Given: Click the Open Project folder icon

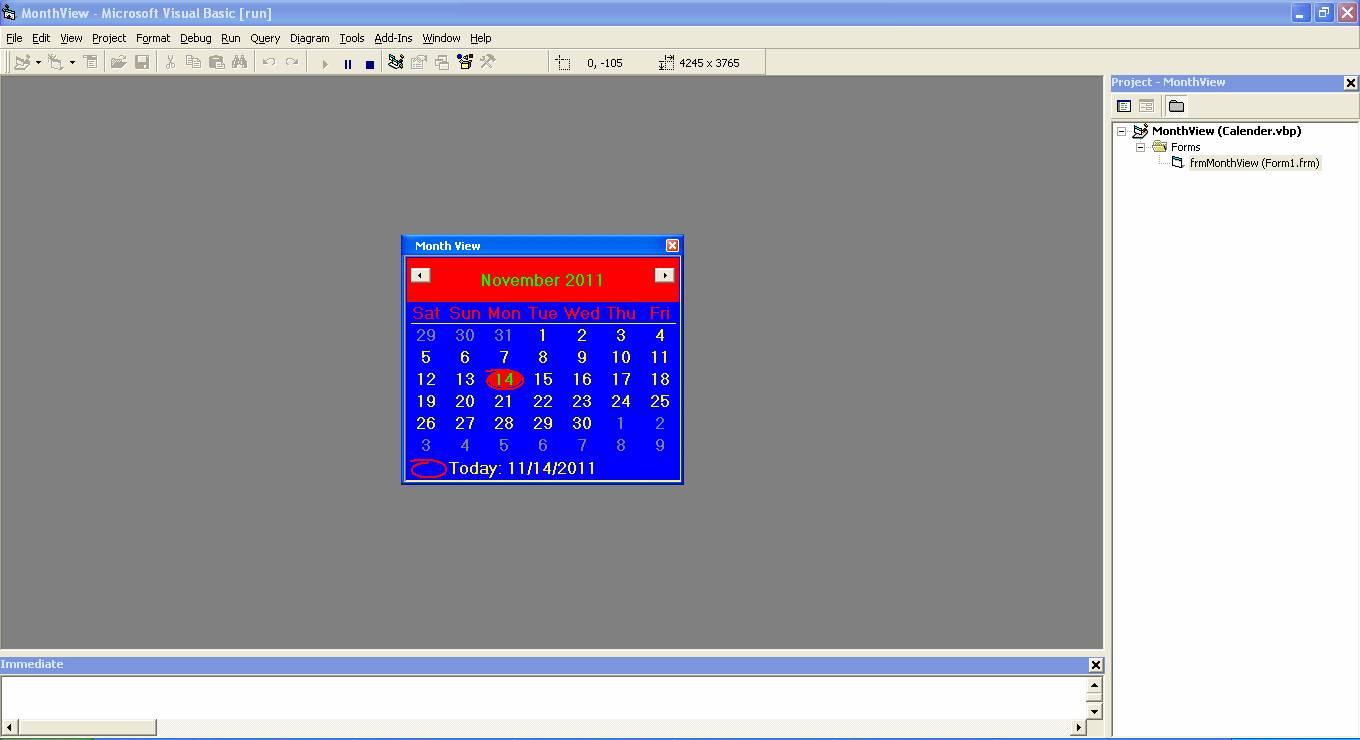Looking at the screenshot, I should pyautogui.click(x=118, y=62).
